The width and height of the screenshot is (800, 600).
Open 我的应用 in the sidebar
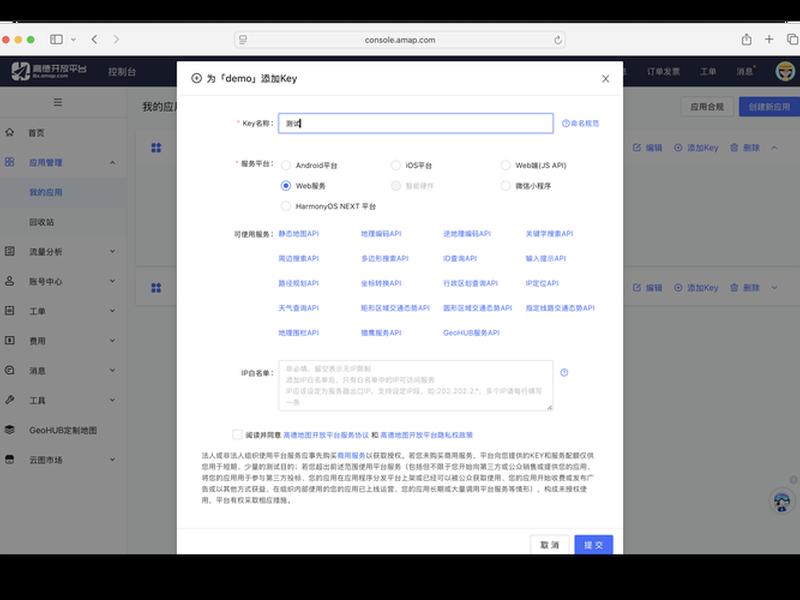click(x=45, y=192)
